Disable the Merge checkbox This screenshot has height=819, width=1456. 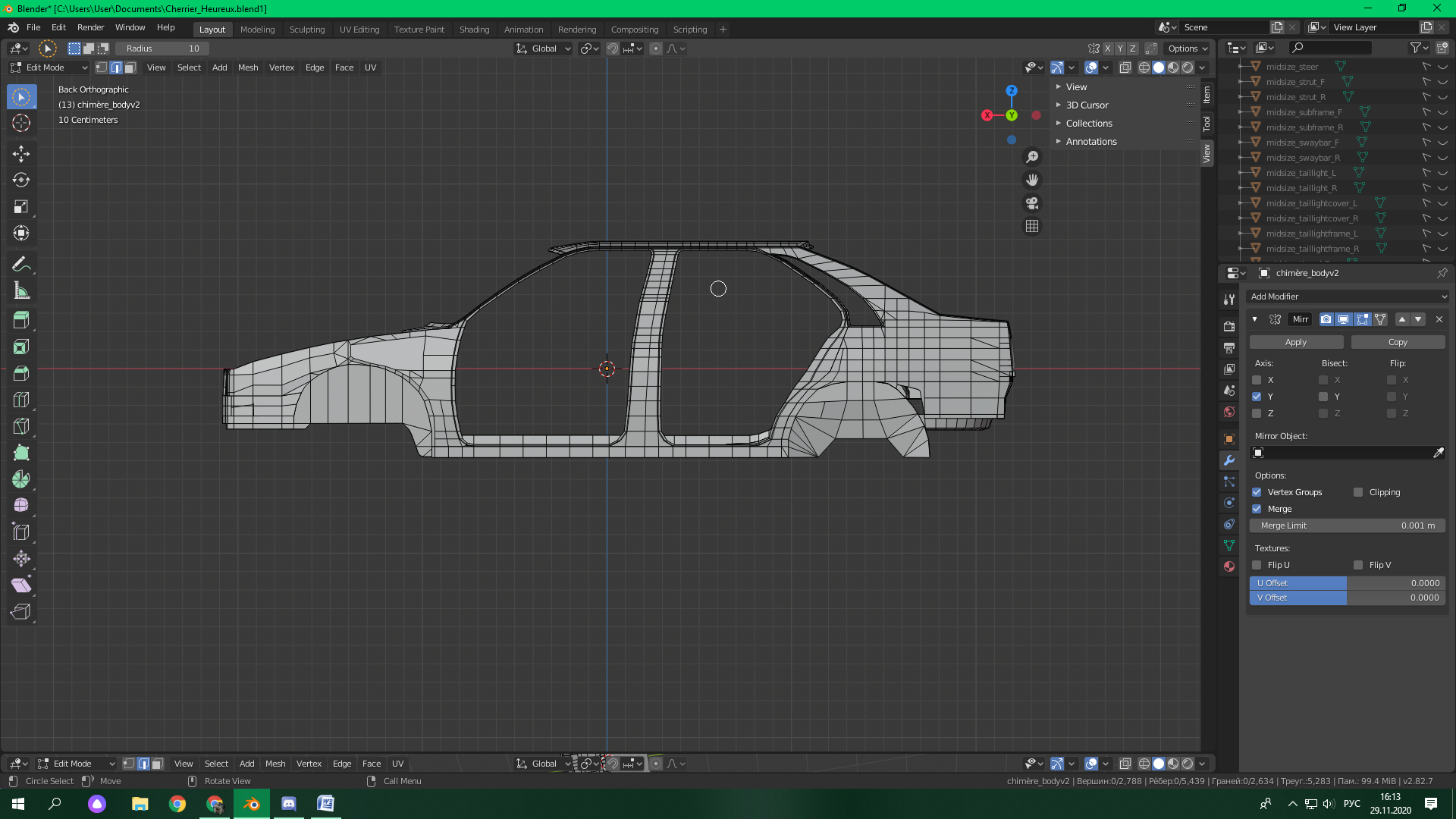1257,509
